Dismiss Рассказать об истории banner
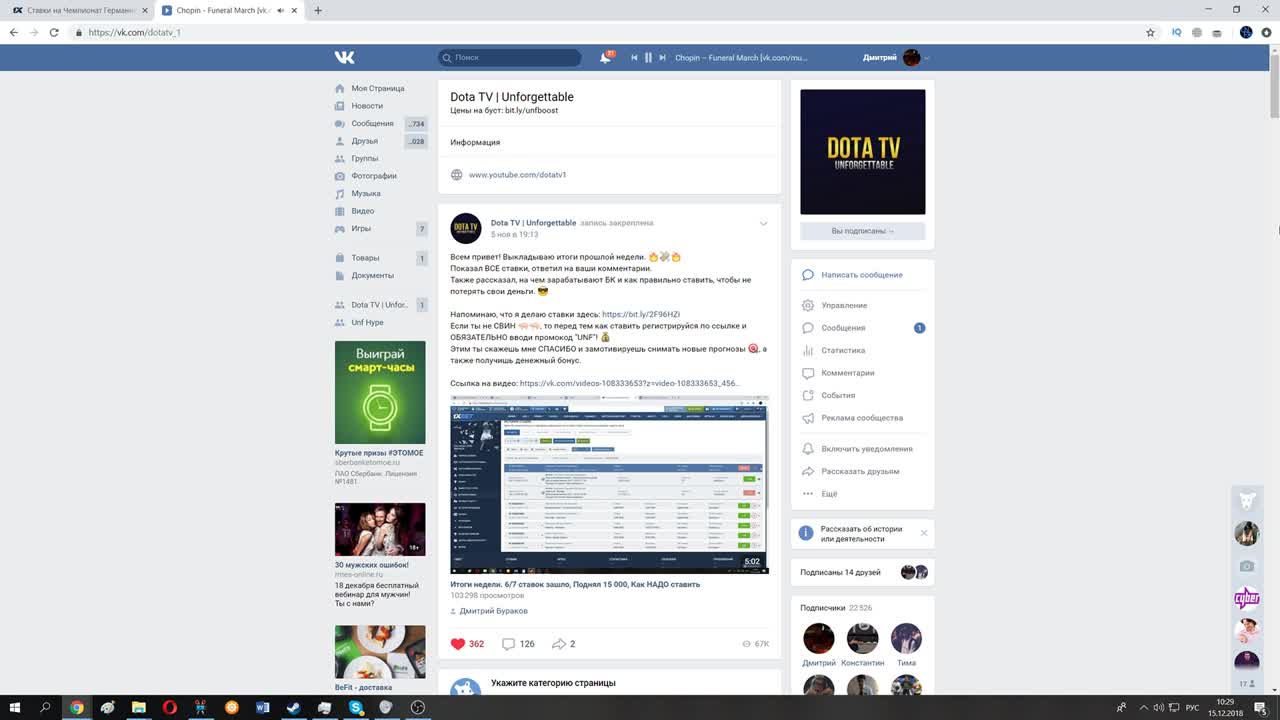Viewport: 1280px width, 720px height. 924,533
